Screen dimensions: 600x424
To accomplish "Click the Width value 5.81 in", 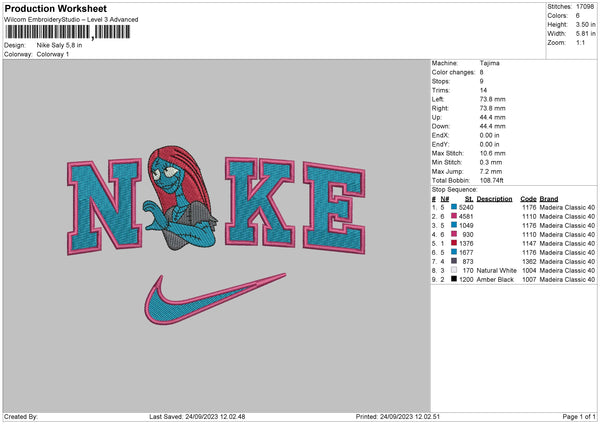I will 585,34.
